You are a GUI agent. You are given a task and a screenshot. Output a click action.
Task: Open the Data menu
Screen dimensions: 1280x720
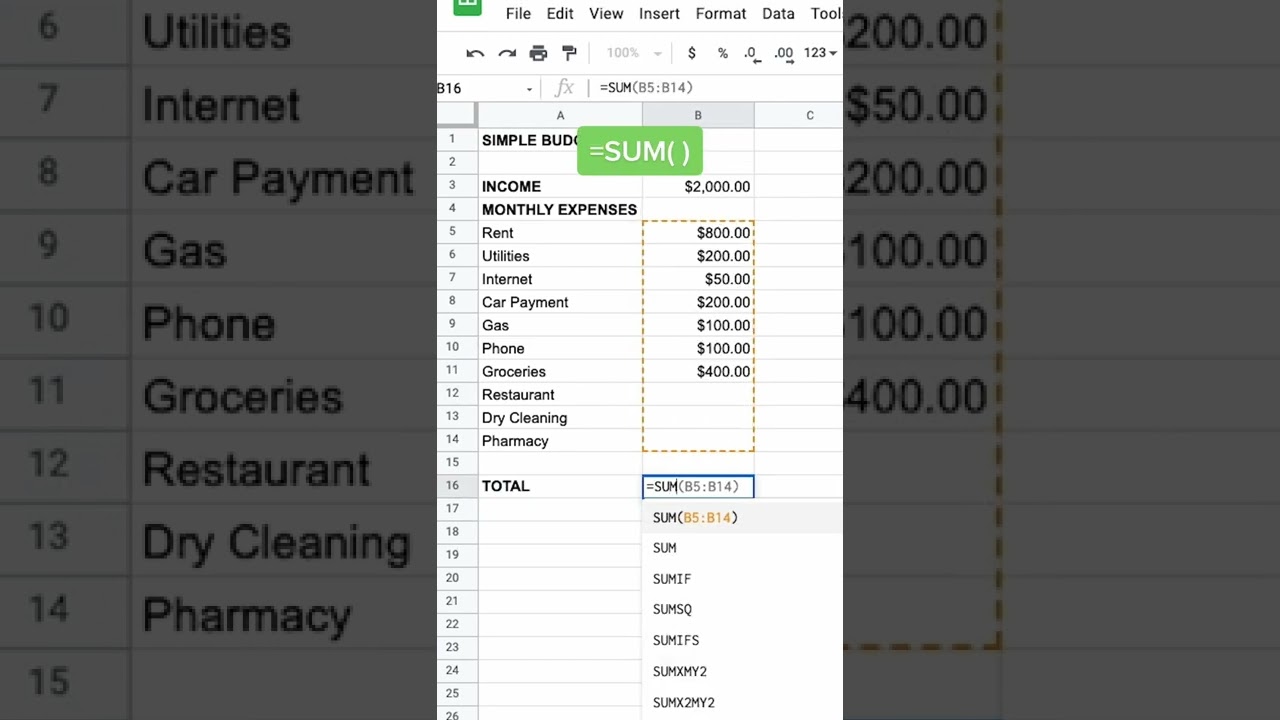click(x=778, y=13)
